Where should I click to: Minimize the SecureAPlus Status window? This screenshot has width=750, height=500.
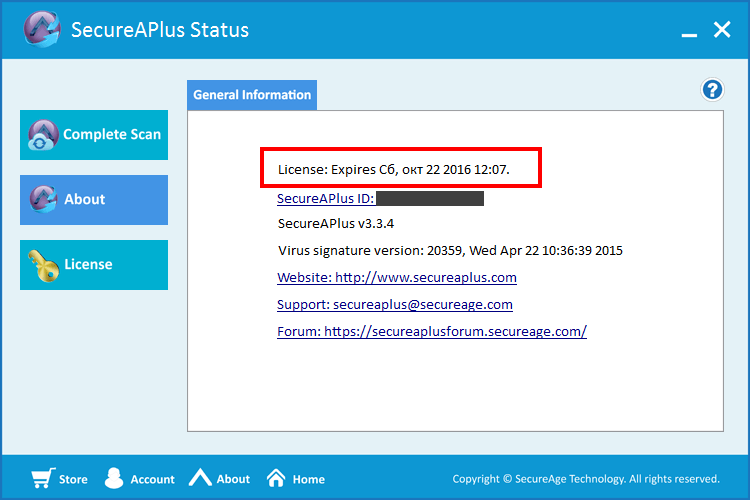click(x=689, y=34)
